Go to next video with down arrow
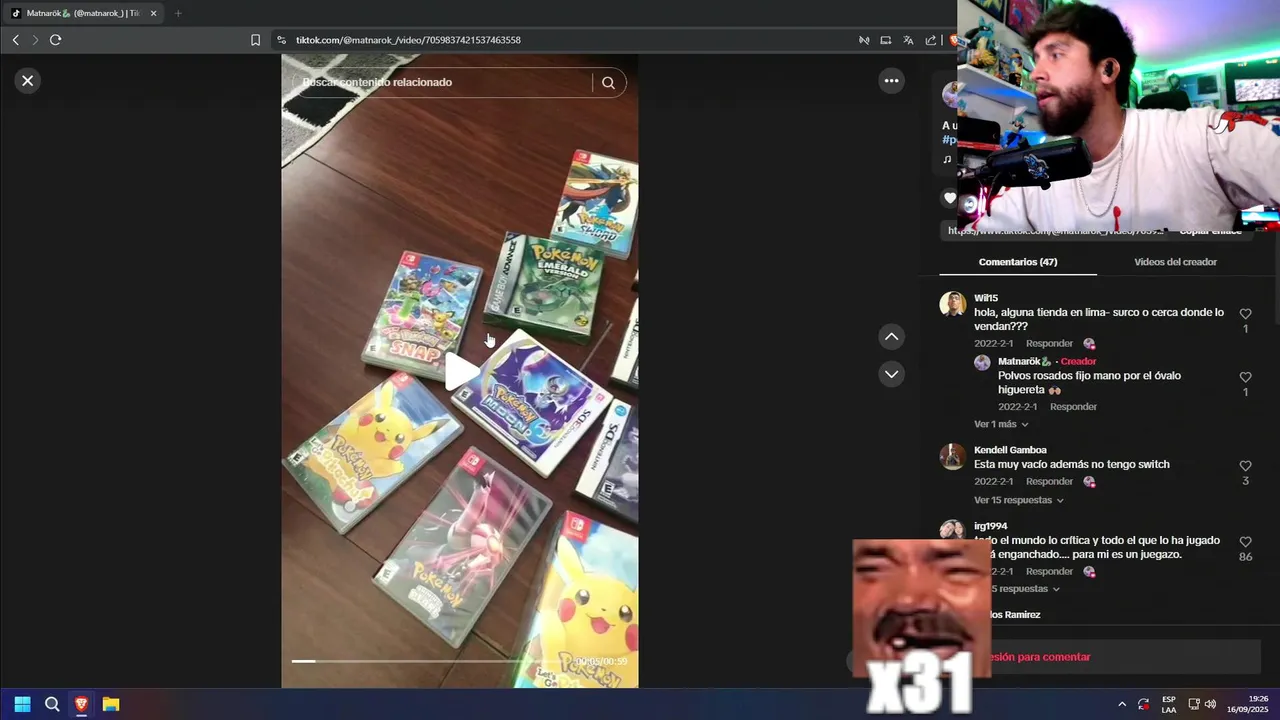 click(891, 374)
